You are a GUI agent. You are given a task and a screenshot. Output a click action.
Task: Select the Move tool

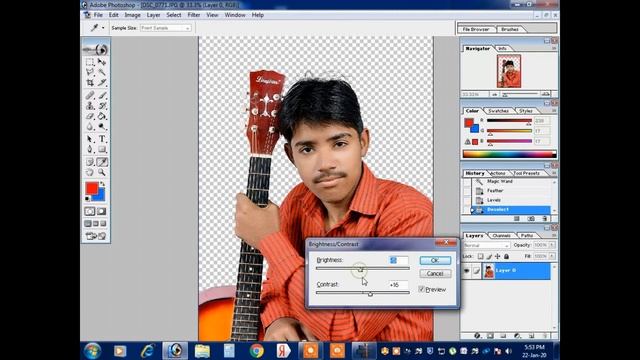coord(102,62)
